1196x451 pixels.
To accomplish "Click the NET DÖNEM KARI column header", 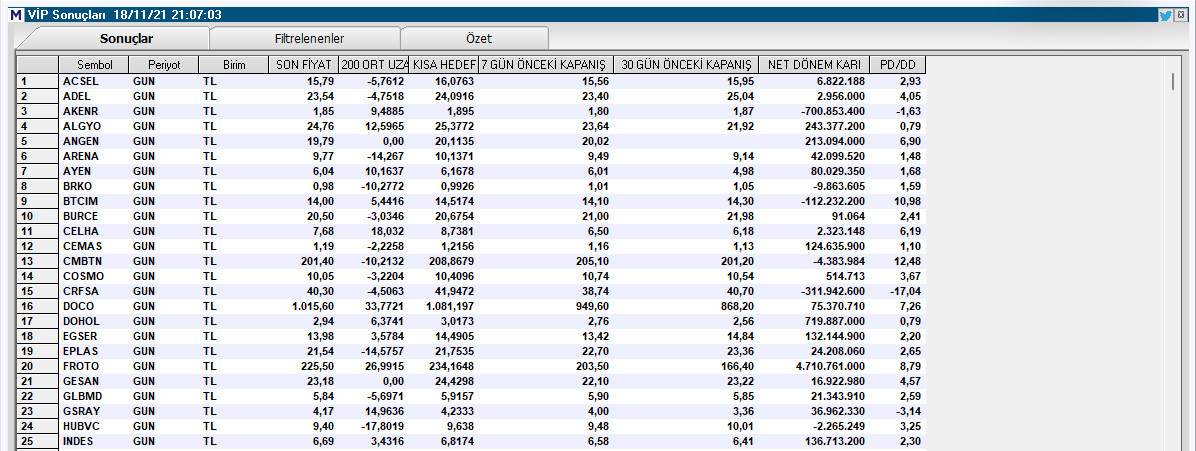I will click(814, 65).
